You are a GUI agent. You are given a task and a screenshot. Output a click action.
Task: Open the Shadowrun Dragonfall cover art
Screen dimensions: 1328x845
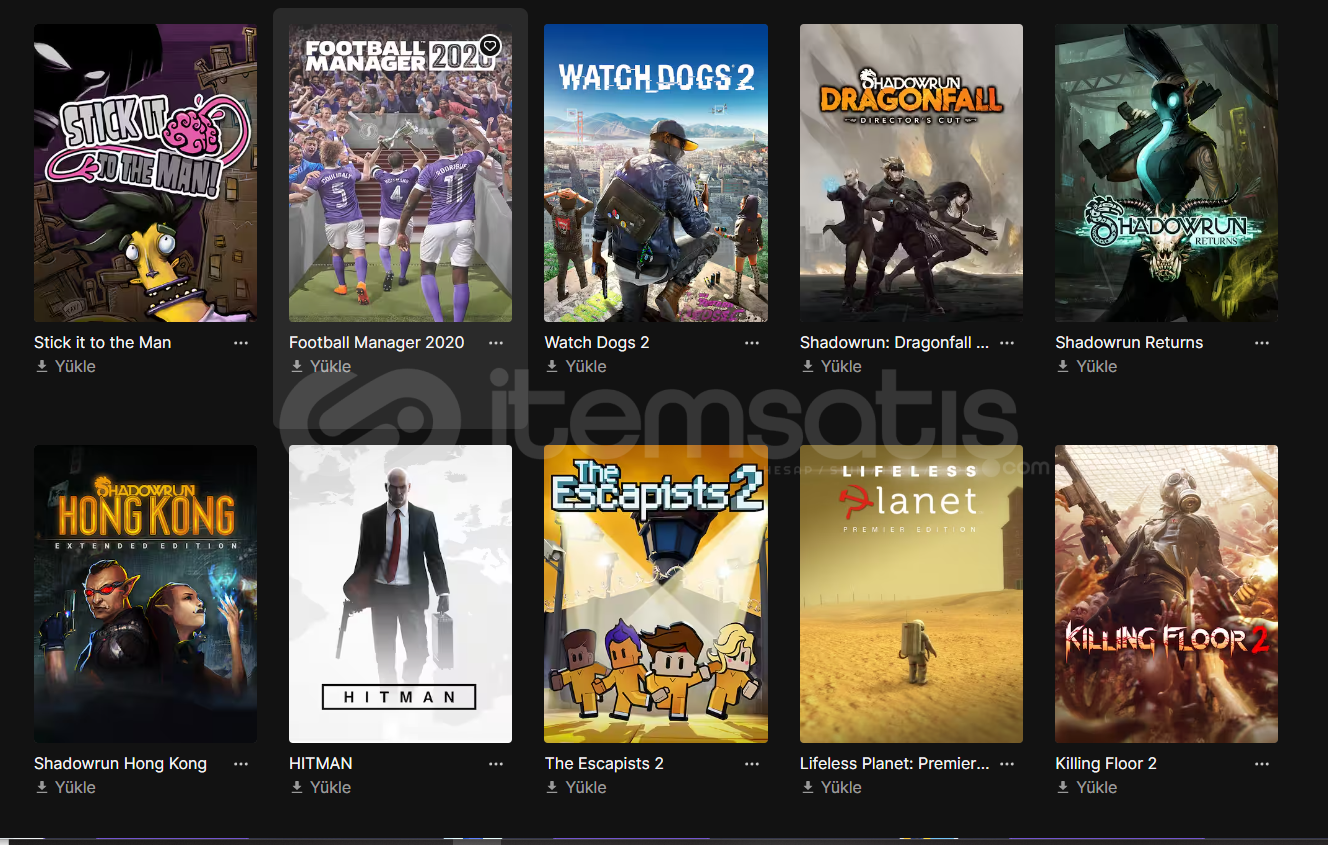coord(911,173)
